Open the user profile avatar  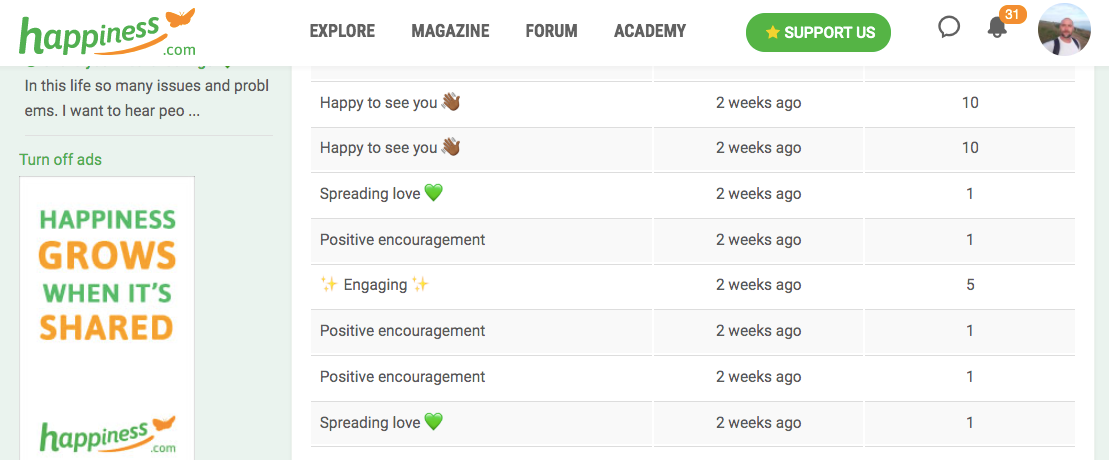(x=1064, y=30)
